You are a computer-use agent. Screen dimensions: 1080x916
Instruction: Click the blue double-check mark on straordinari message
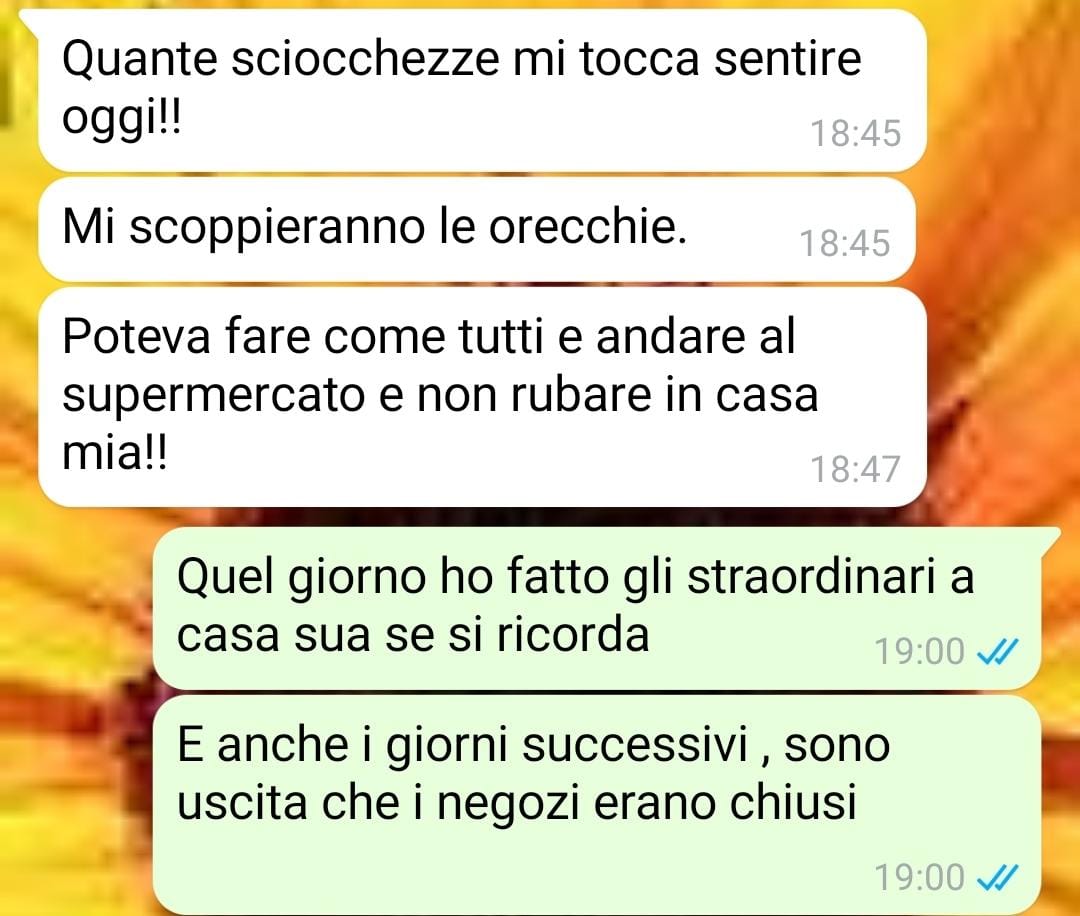point(997,652)
